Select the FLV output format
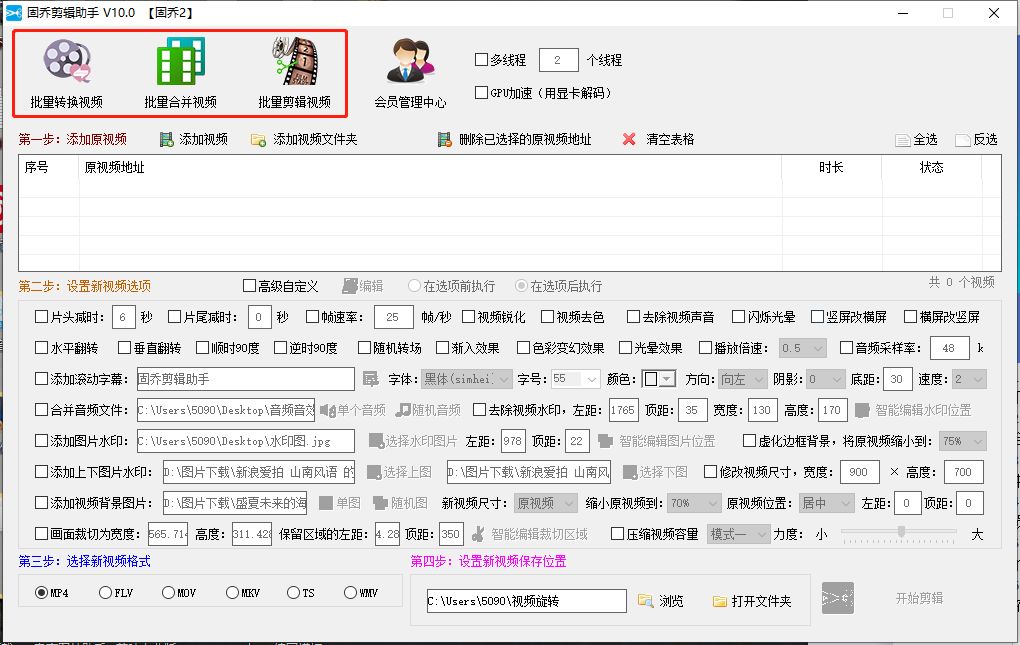Image resolution: width=1020 pixels, height=645 pixels. [104, 592]
